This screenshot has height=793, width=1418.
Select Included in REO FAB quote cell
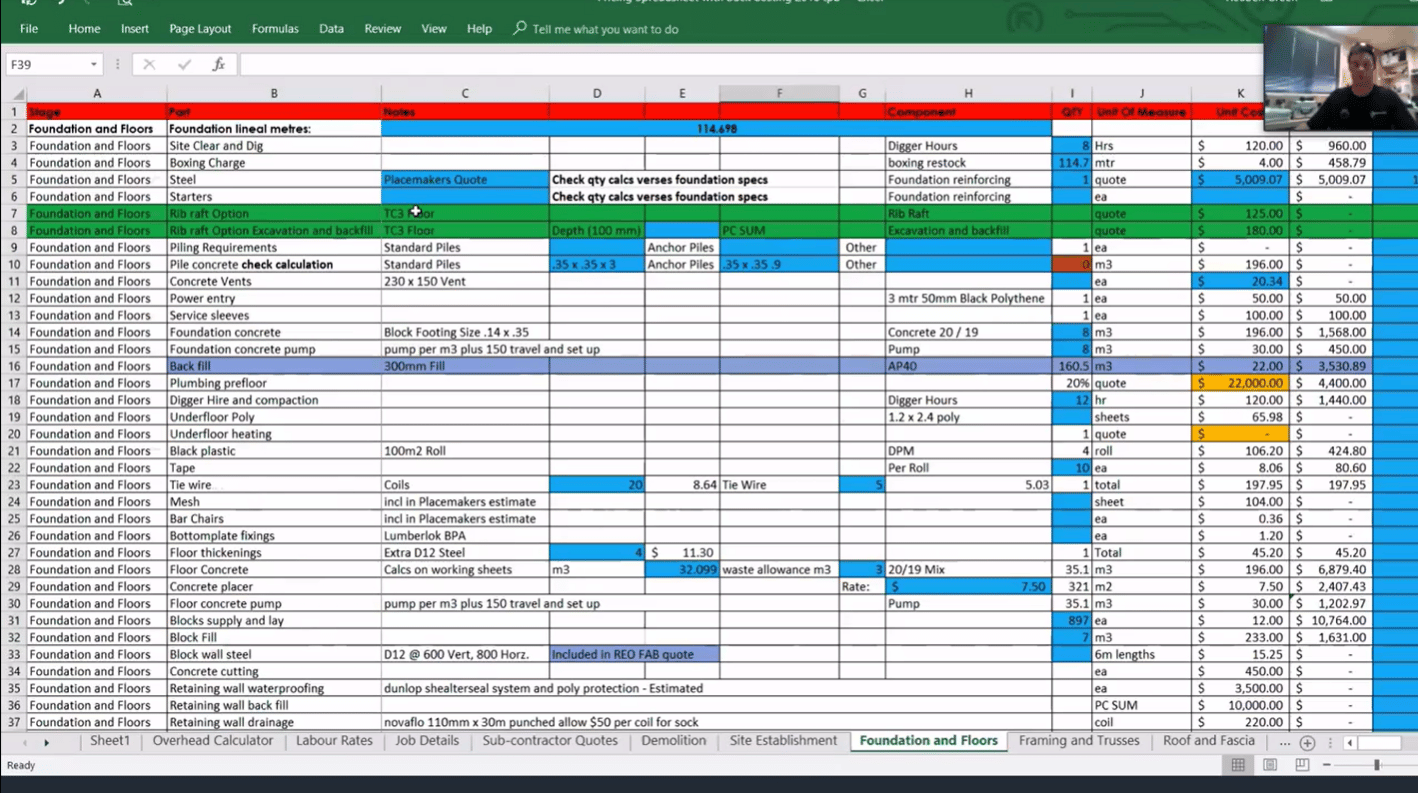point(634,654)
